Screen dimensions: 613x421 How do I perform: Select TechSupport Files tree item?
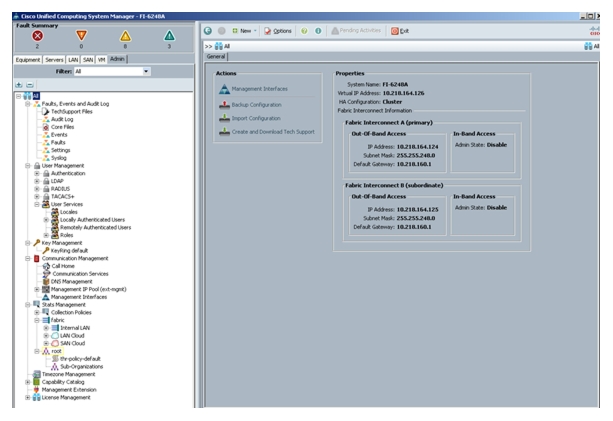(72, 111)
